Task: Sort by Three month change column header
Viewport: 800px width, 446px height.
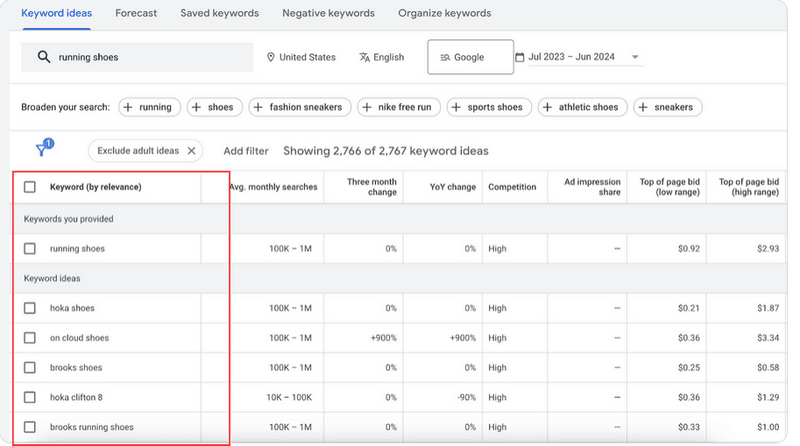Action: click(371, 187)
